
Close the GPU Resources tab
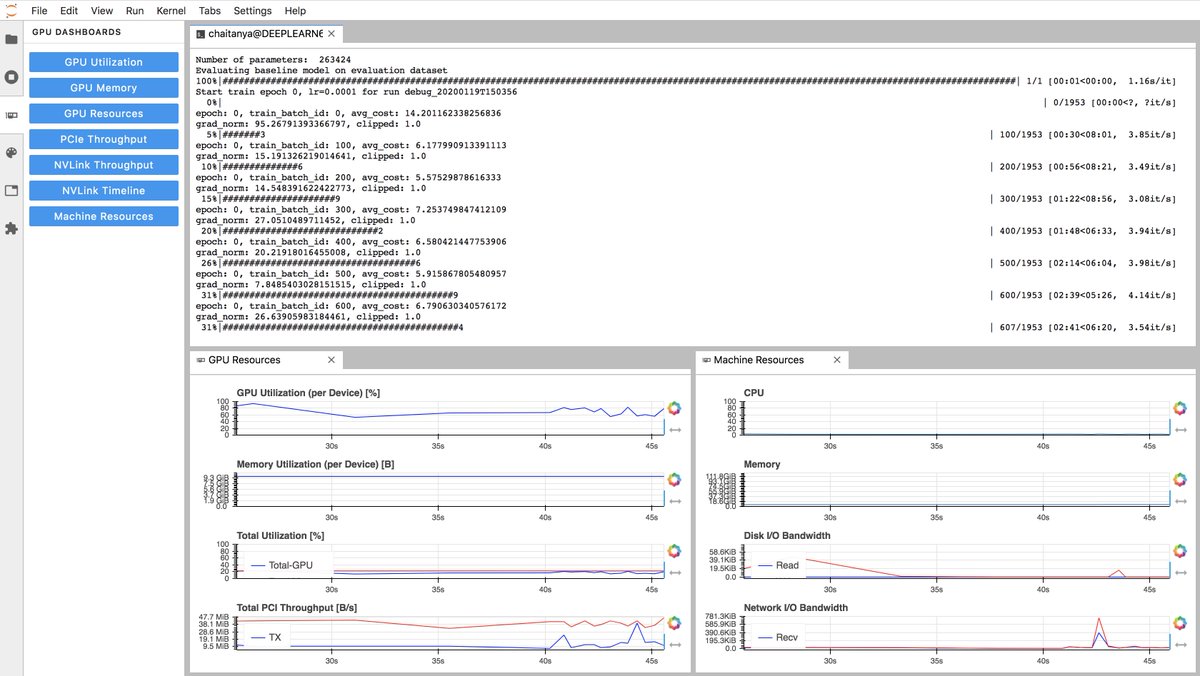pos(332,360)
